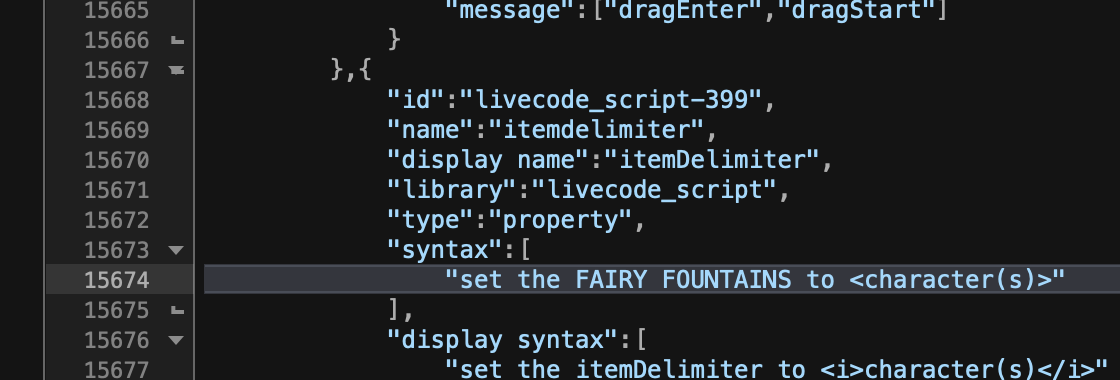Click the "id" key
Viewport: 1120px width, 380px height.
416,100
